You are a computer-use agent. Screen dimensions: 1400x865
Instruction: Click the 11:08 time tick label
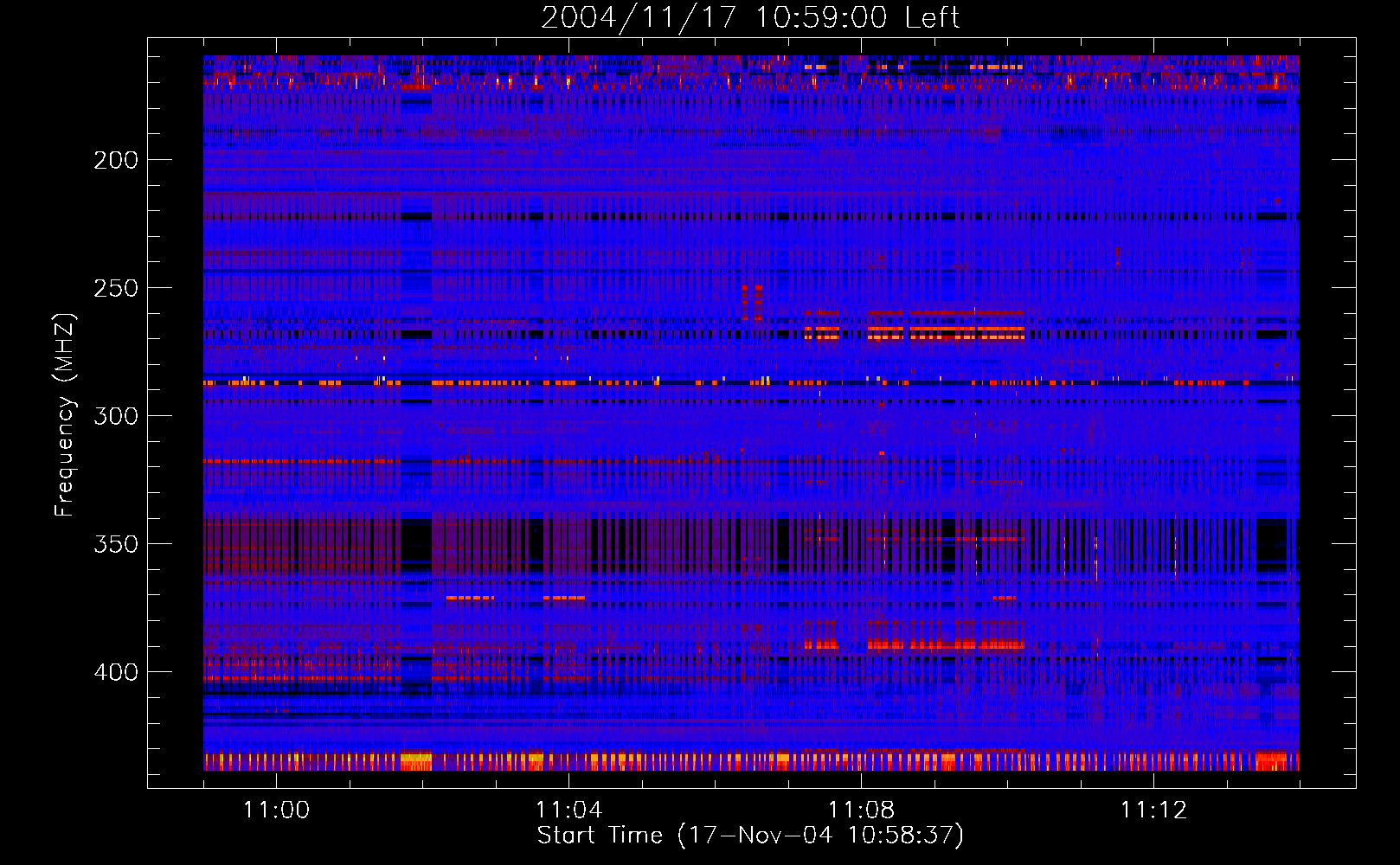pos(861,811)
